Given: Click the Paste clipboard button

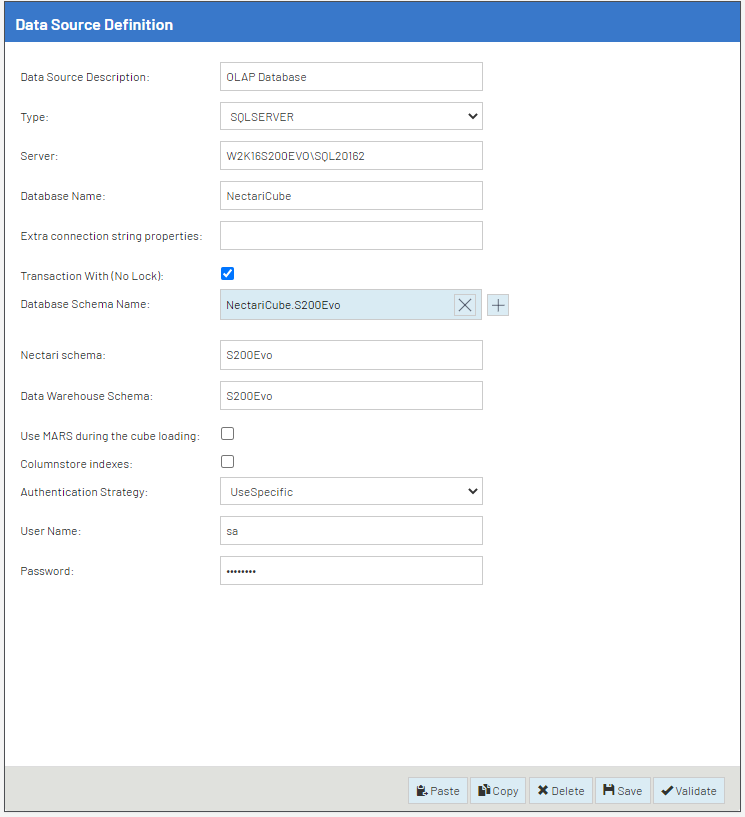Looking at the screenshot, I should pos(438,790).
